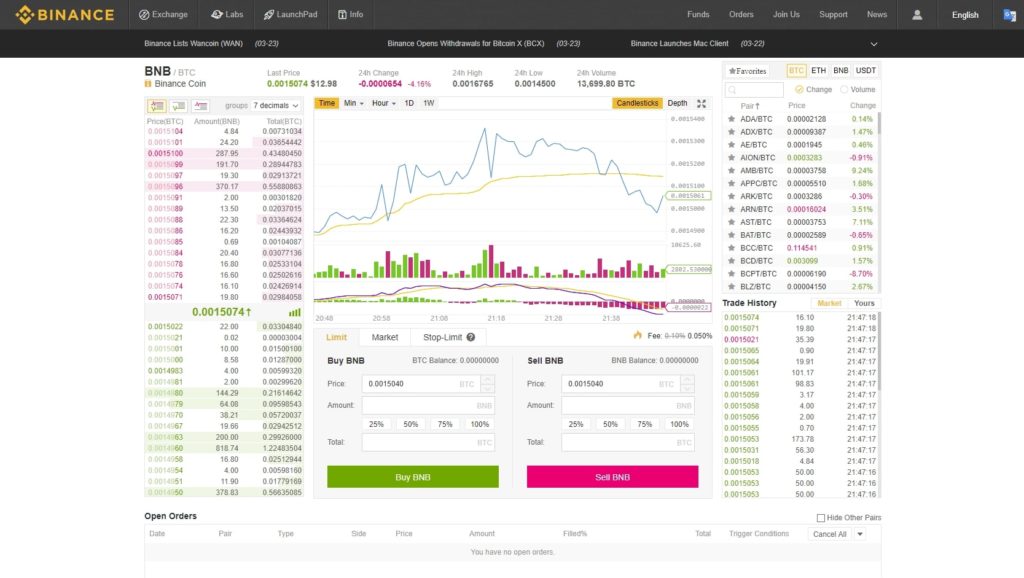Expand chart to fullscreen

tap(701, 103)
